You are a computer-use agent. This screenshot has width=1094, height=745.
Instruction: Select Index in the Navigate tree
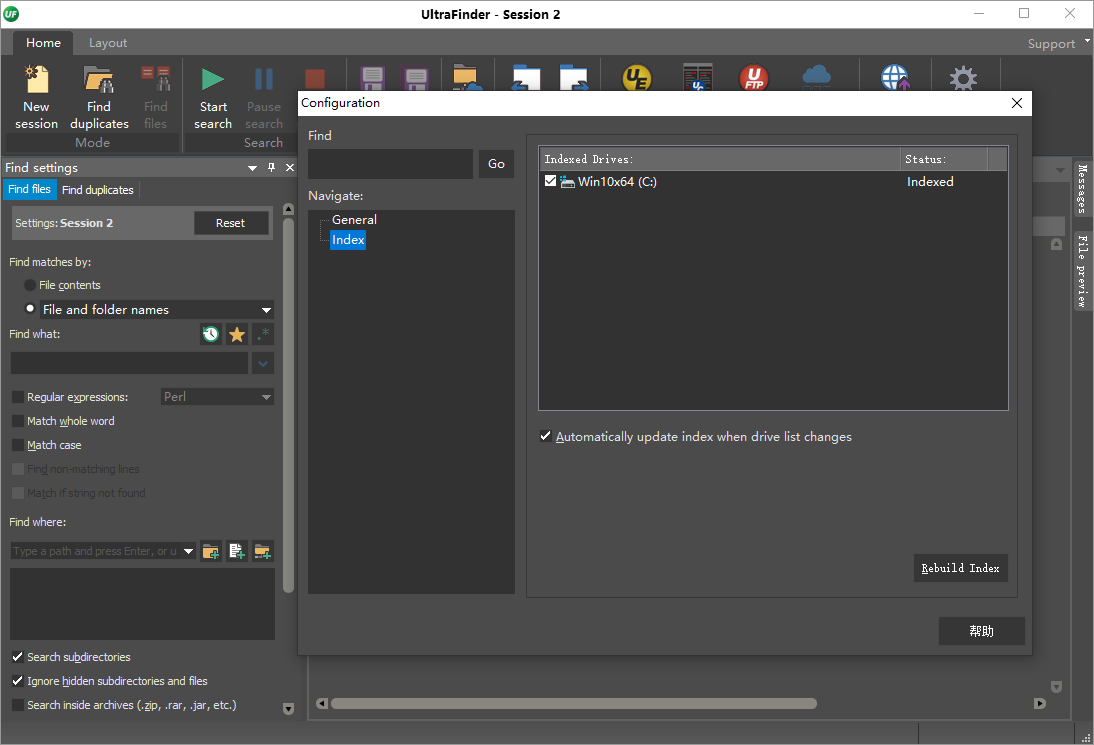(x=348, y=240)
